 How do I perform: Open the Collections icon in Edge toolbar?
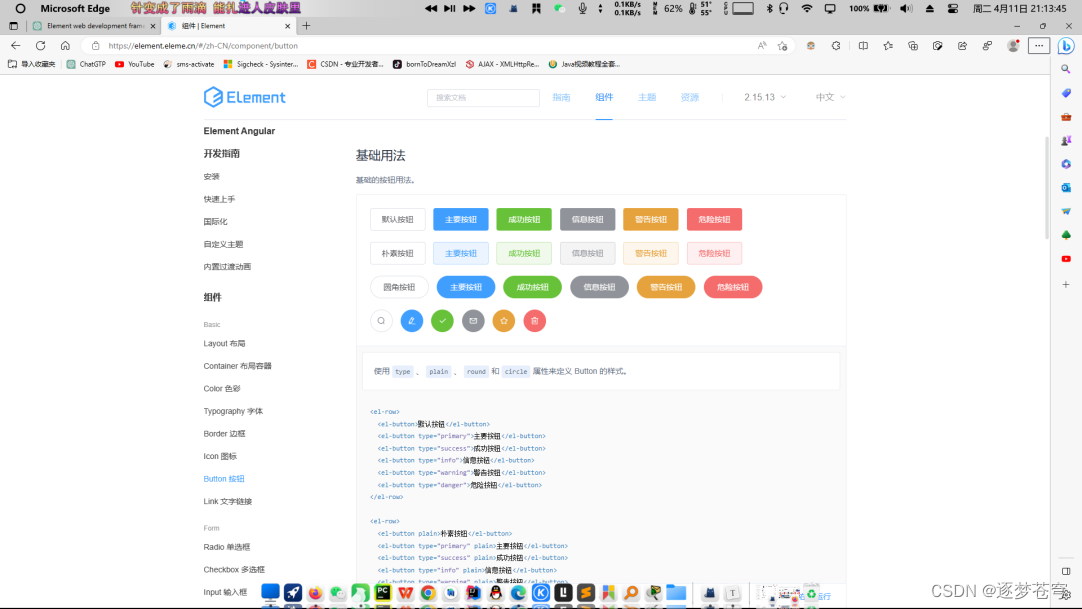tap(913, 46)
